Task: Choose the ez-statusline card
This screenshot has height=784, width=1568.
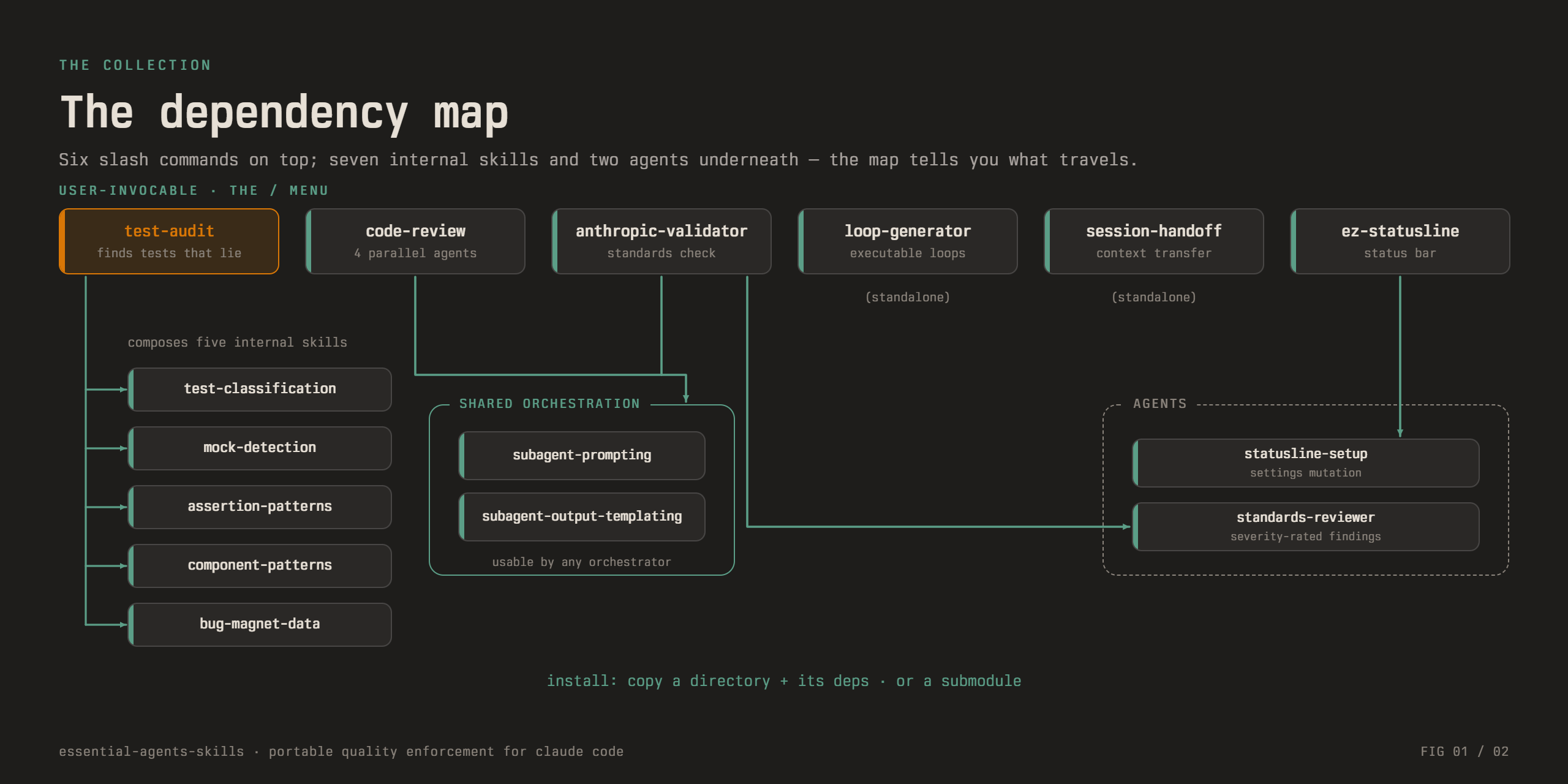Action: coord(1400,241)
